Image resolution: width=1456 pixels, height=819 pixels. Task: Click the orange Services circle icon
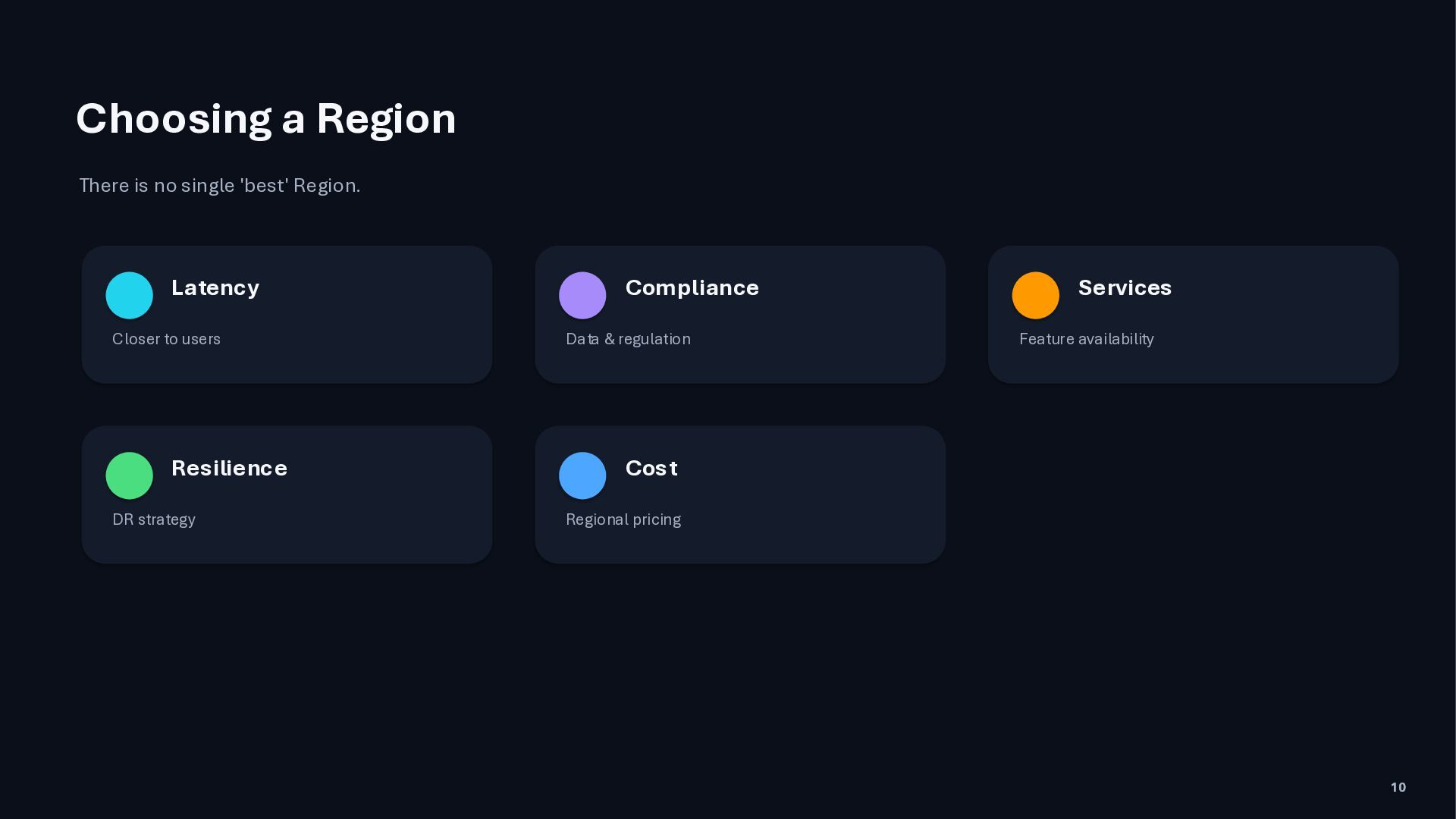pyautogui.click(x=1036, y=295)
